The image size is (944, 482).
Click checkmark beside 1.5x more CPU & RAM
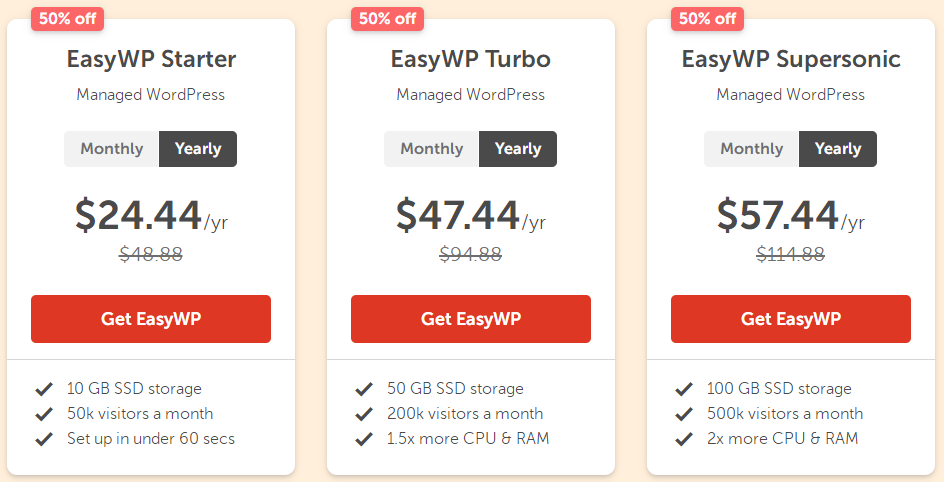(x=364, y=439)
